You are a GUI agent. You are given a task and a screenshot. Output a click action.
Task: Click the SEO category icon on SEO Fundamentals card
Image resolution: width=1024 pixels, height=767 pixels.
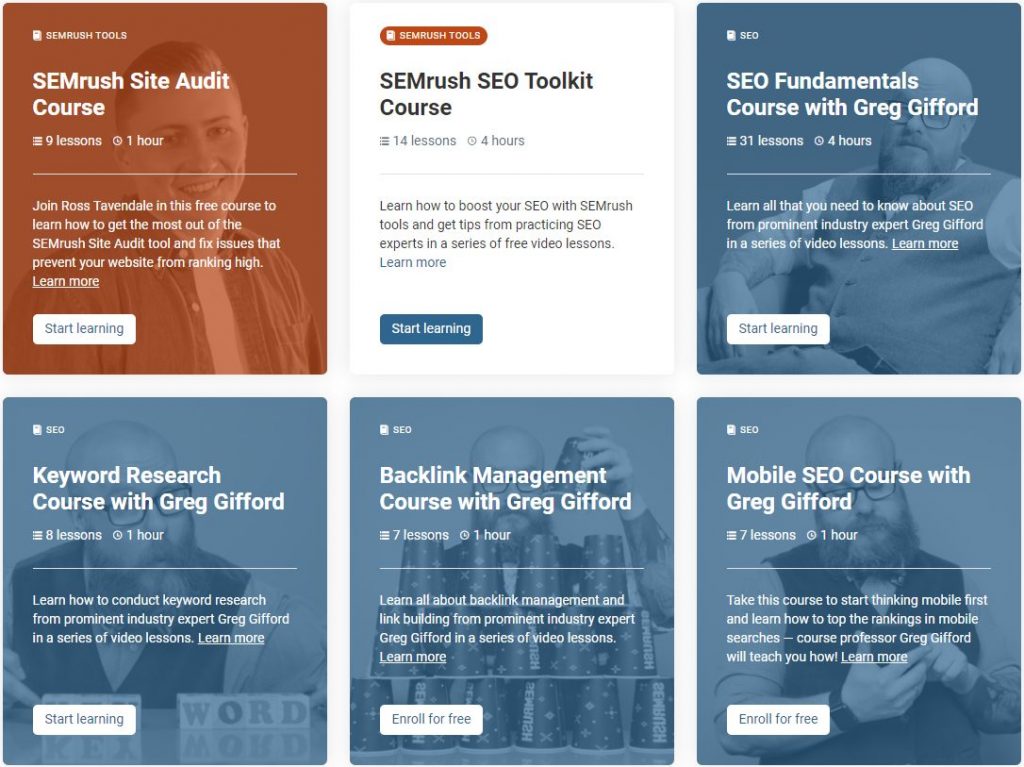pyautogui.click(x=731, y=35)
